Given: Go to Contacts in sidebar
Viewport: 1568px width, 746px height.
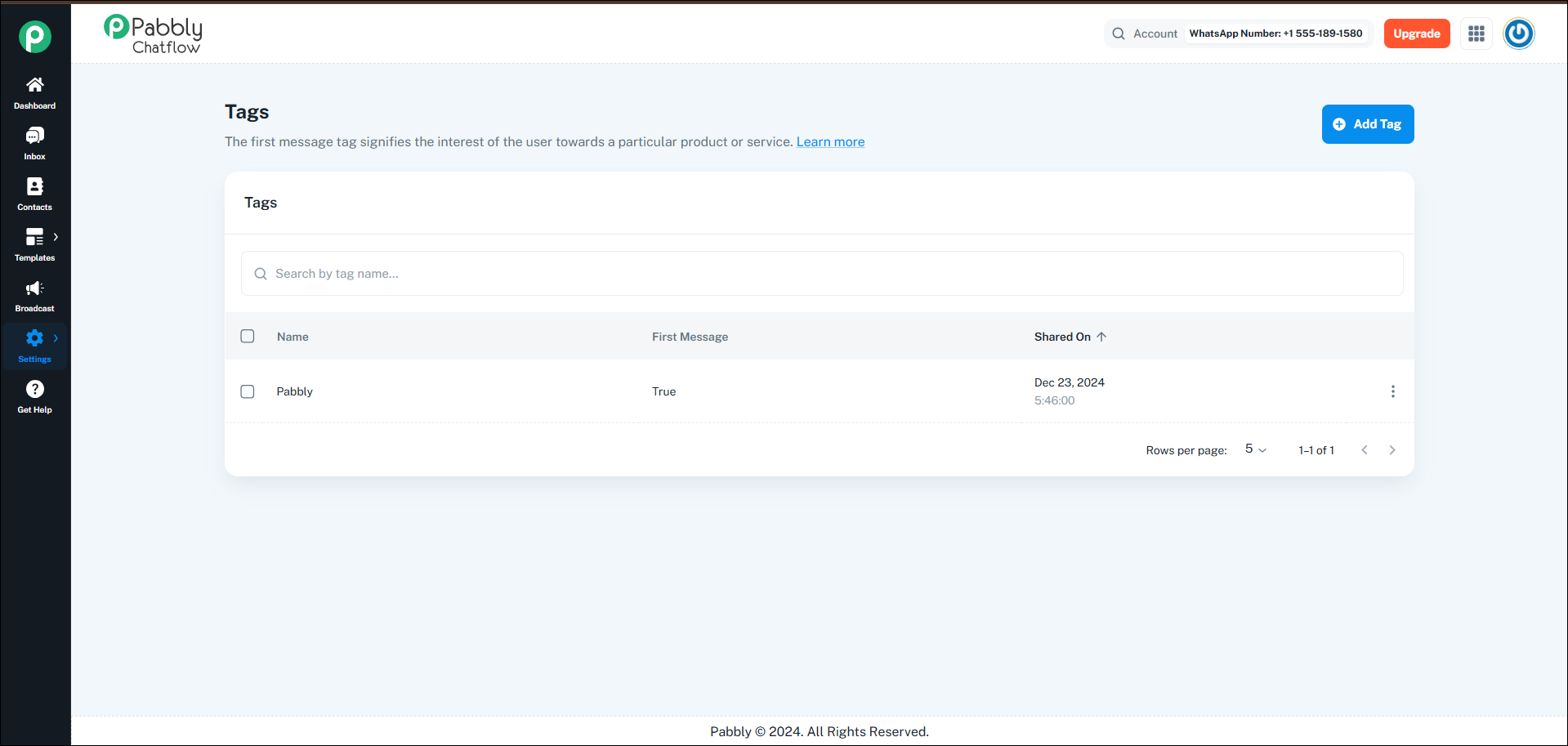Looking at the screenshot, I should 34,195.
